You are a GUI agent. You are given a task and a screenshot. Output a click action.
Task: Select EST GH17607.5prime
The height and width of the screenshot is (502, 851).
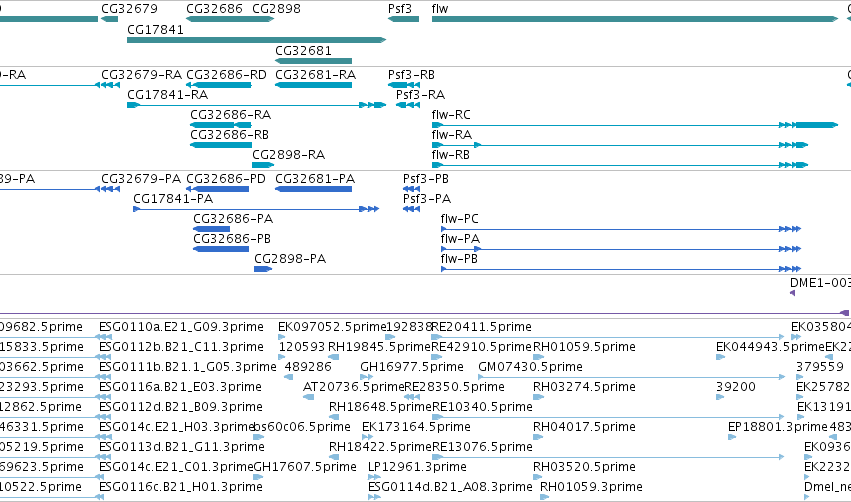tap(305, 467)
